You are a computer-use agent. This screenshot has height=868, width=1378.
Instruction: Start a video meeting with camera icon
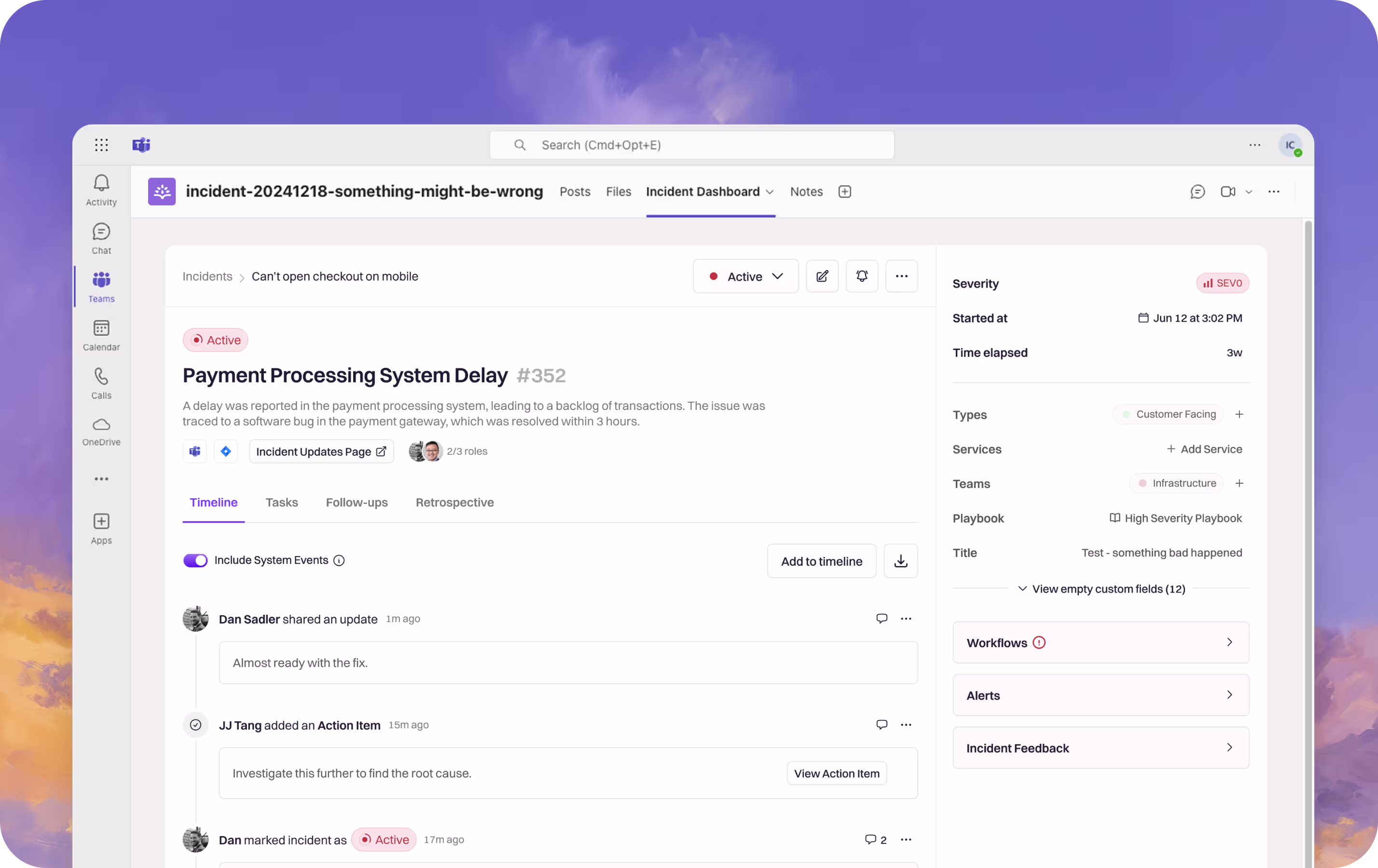1227,191
